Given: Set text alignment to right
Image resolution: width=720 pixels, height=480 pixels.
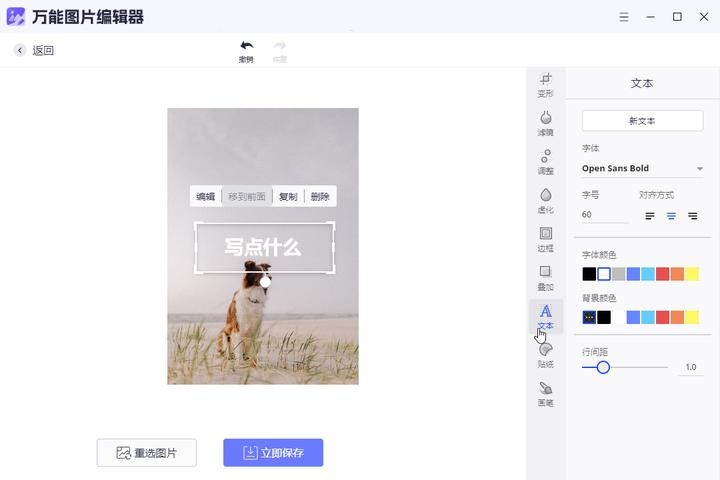Looking at the screenshot, I should point(692,216).
